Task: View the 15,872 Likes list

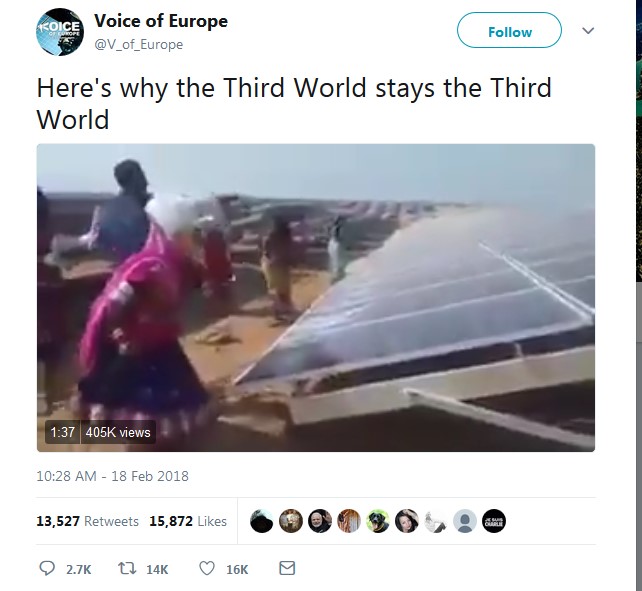Action: (188, 521)
